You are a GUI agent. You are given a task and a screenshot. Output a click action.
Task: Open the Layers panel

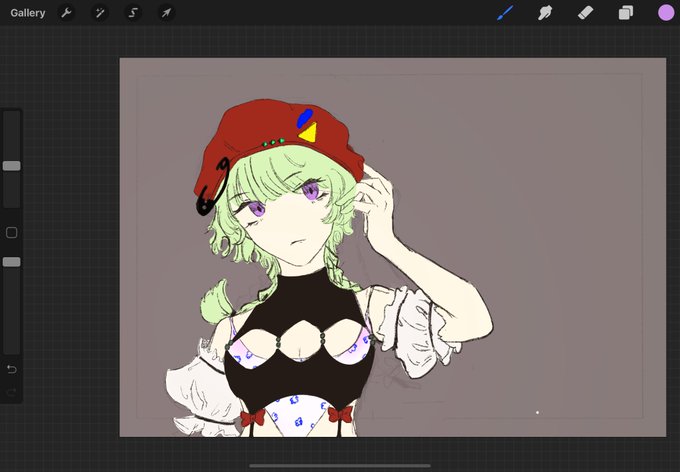(625, 13)
